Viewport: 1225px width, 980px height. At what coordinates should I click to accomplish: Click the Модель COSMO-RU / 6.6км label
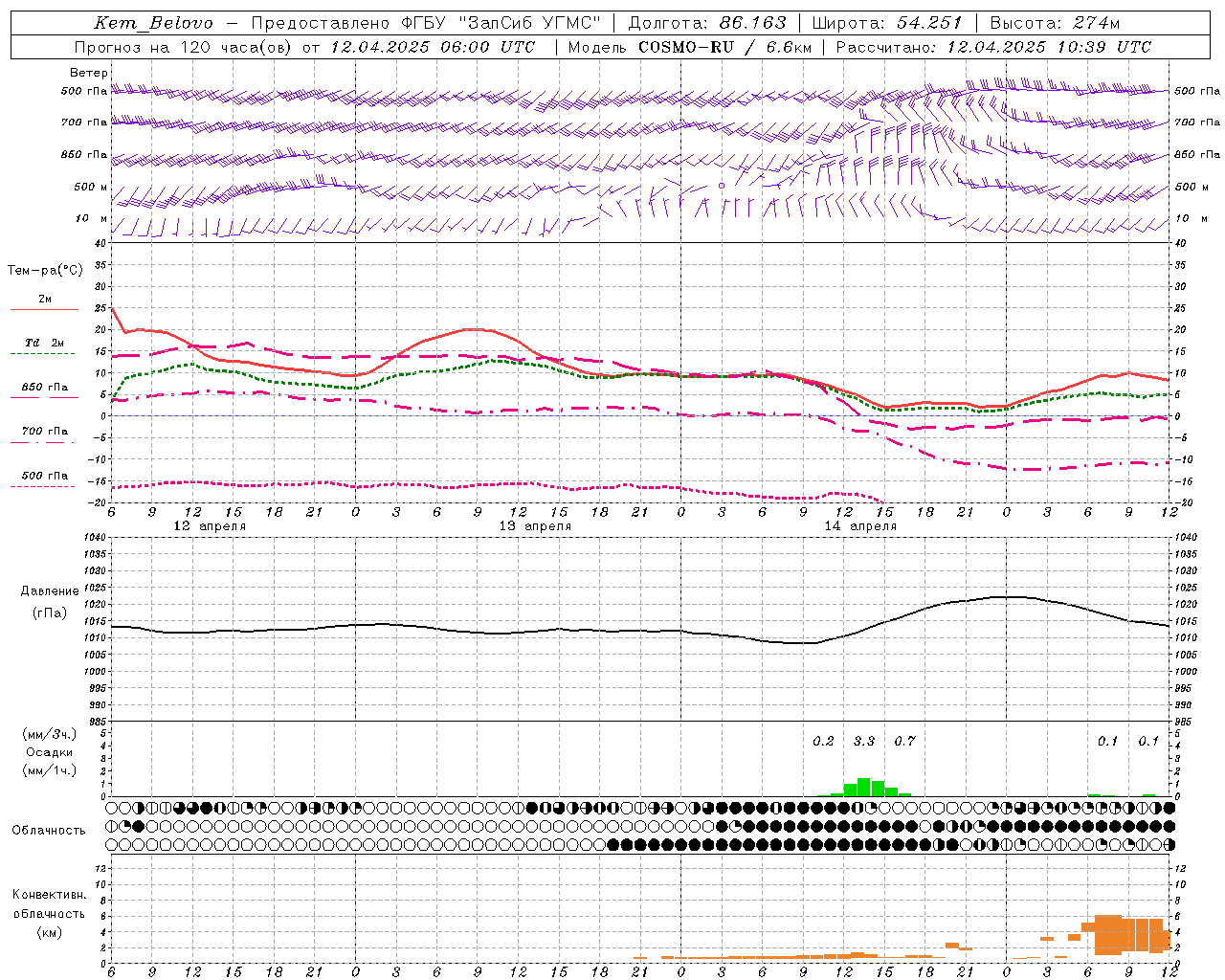coord(689,47)
